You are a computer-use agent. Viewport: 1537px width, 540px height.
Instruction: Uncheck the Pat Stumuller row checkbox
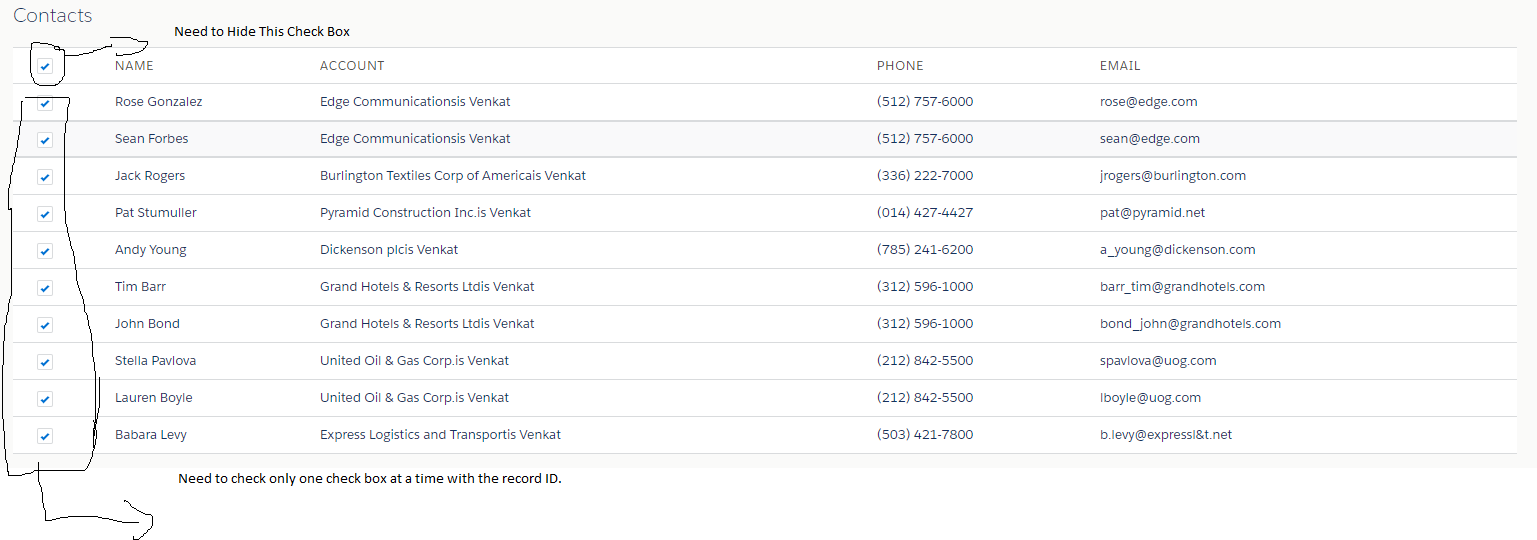pos(45,214)
